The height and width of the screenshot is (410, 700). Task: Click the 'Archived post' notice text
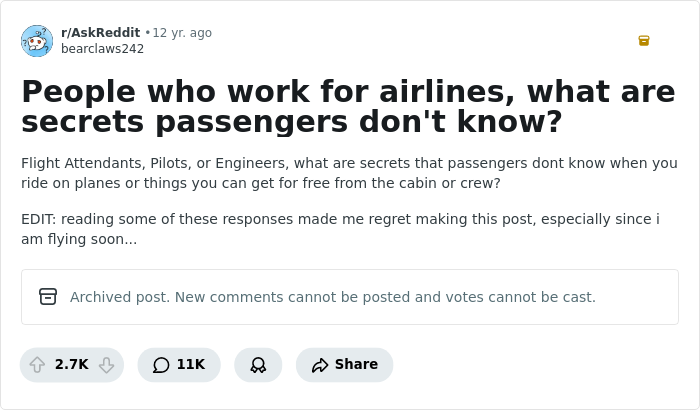[332, 297]
